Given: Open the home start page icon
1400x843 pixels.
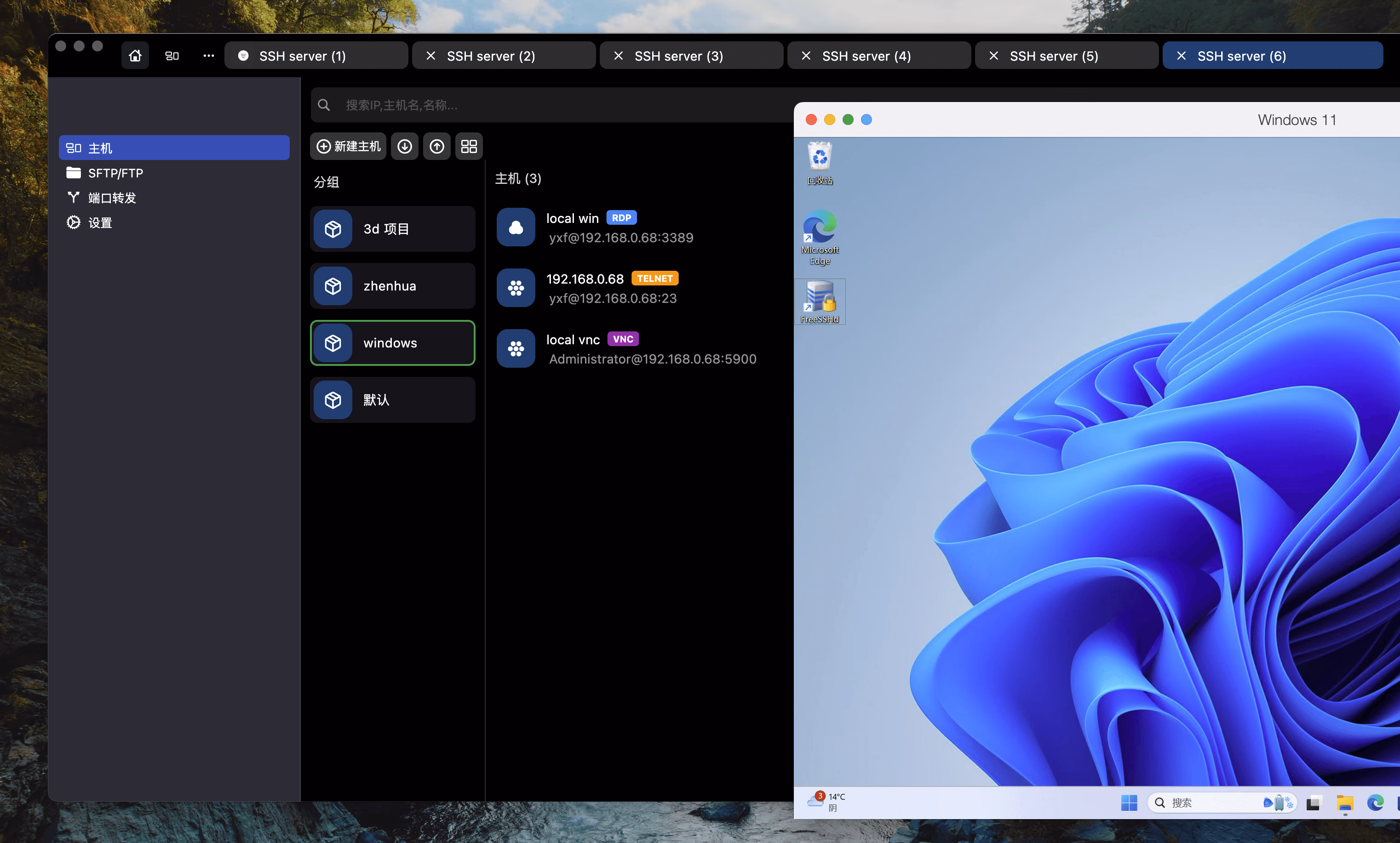Looking at the screenshot, I should click(x=135, y=55).
